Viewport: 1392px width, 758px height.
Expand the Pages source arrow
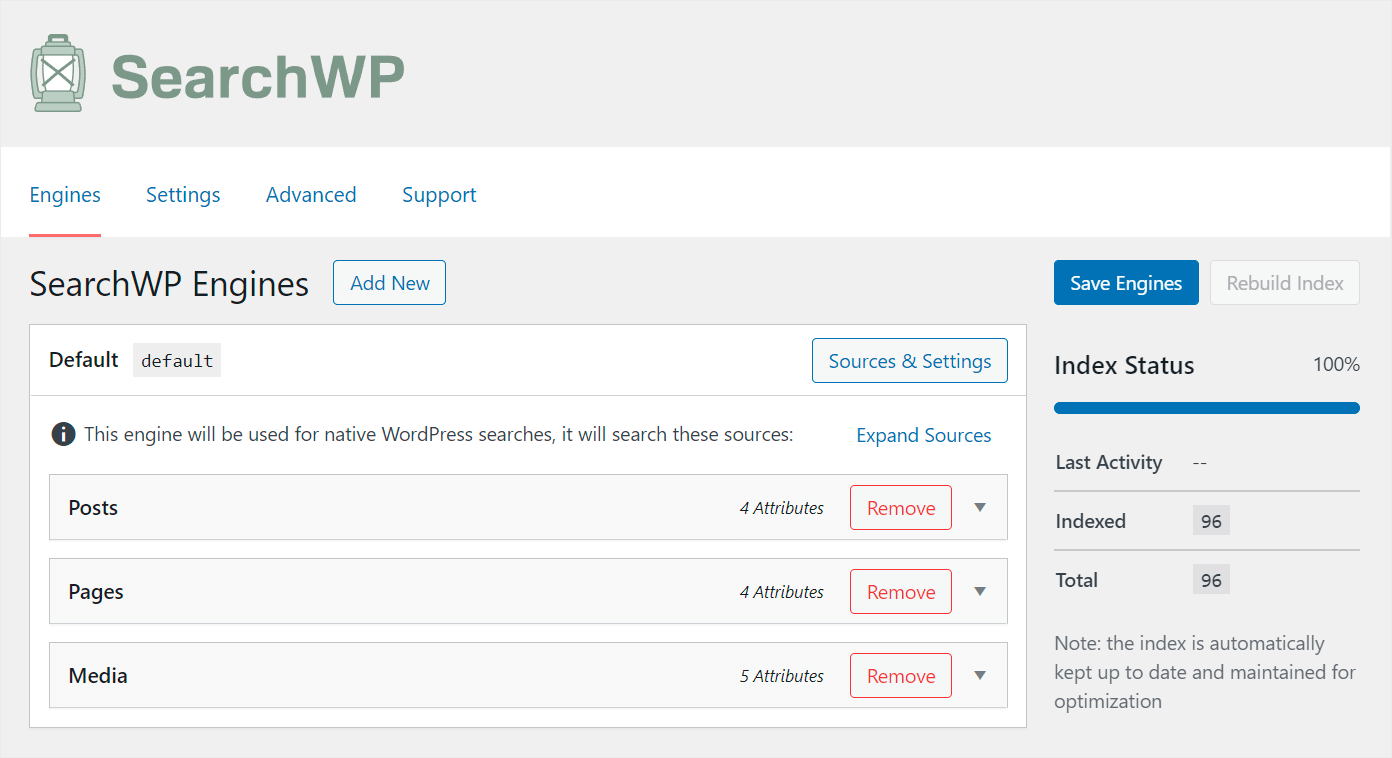980,592
